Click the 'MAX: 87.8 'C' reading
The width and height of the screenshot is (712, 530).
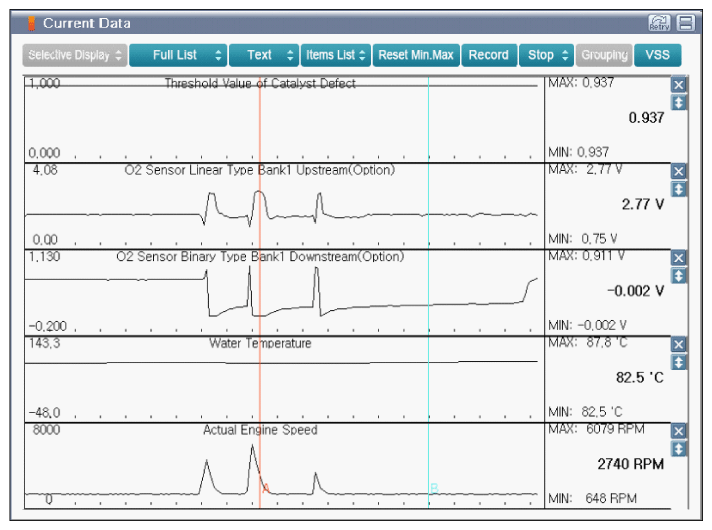tap(588, 342)
